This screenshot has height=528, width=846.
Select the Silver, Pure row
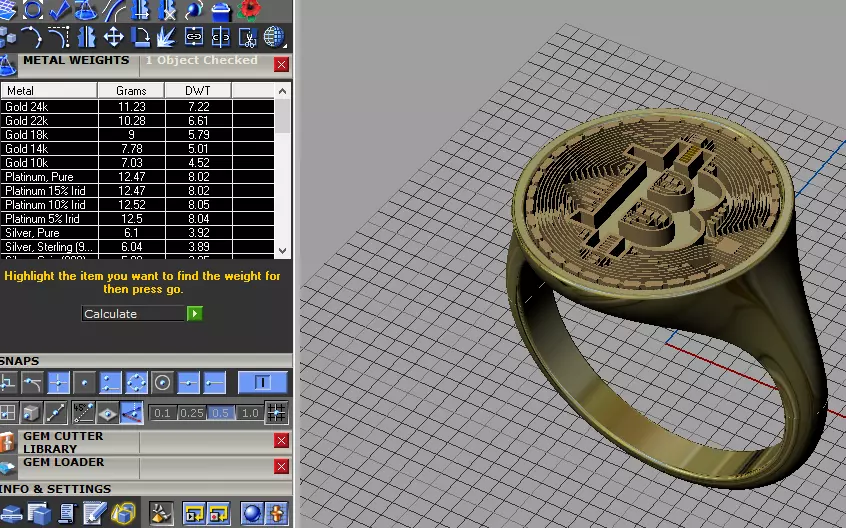pyautogui.click(x=138, y=233)
